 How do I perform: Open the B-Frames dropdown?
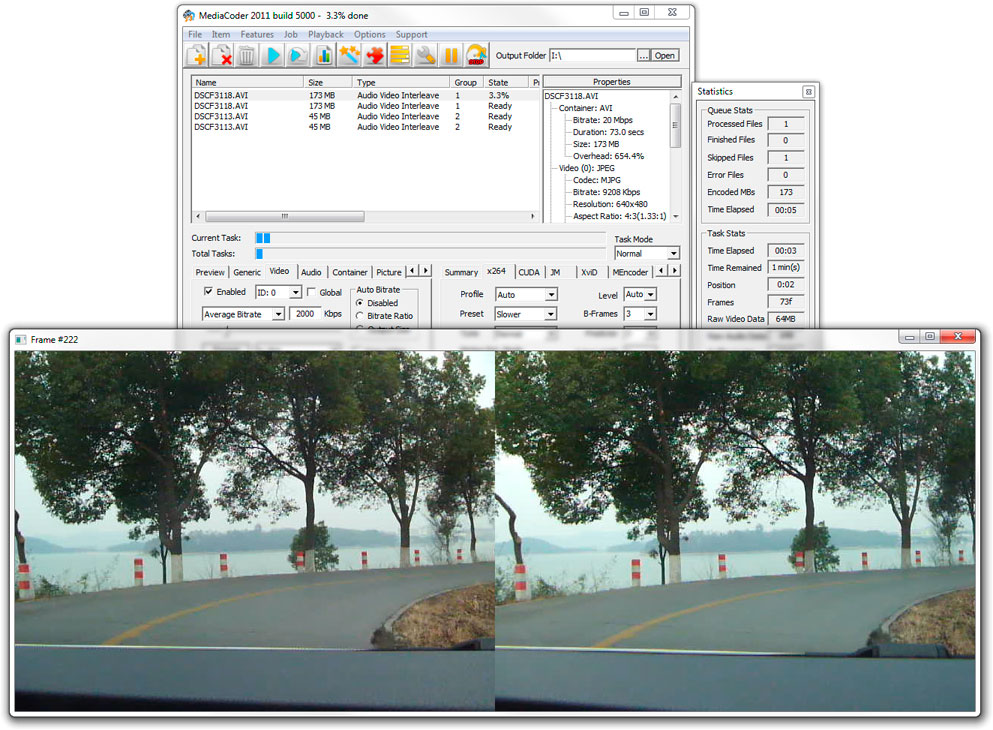click(x=650, y=314)
